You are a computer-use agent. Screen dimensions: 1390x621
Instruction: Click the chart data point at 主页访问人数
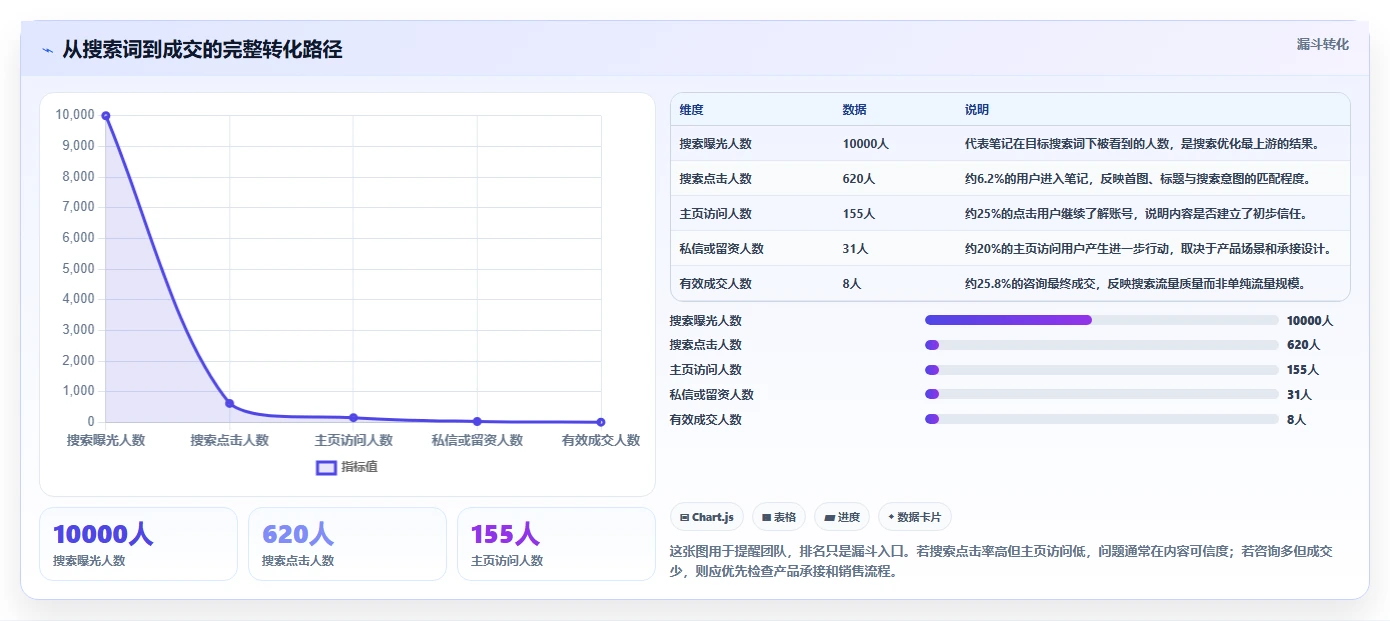pos(353,417)
